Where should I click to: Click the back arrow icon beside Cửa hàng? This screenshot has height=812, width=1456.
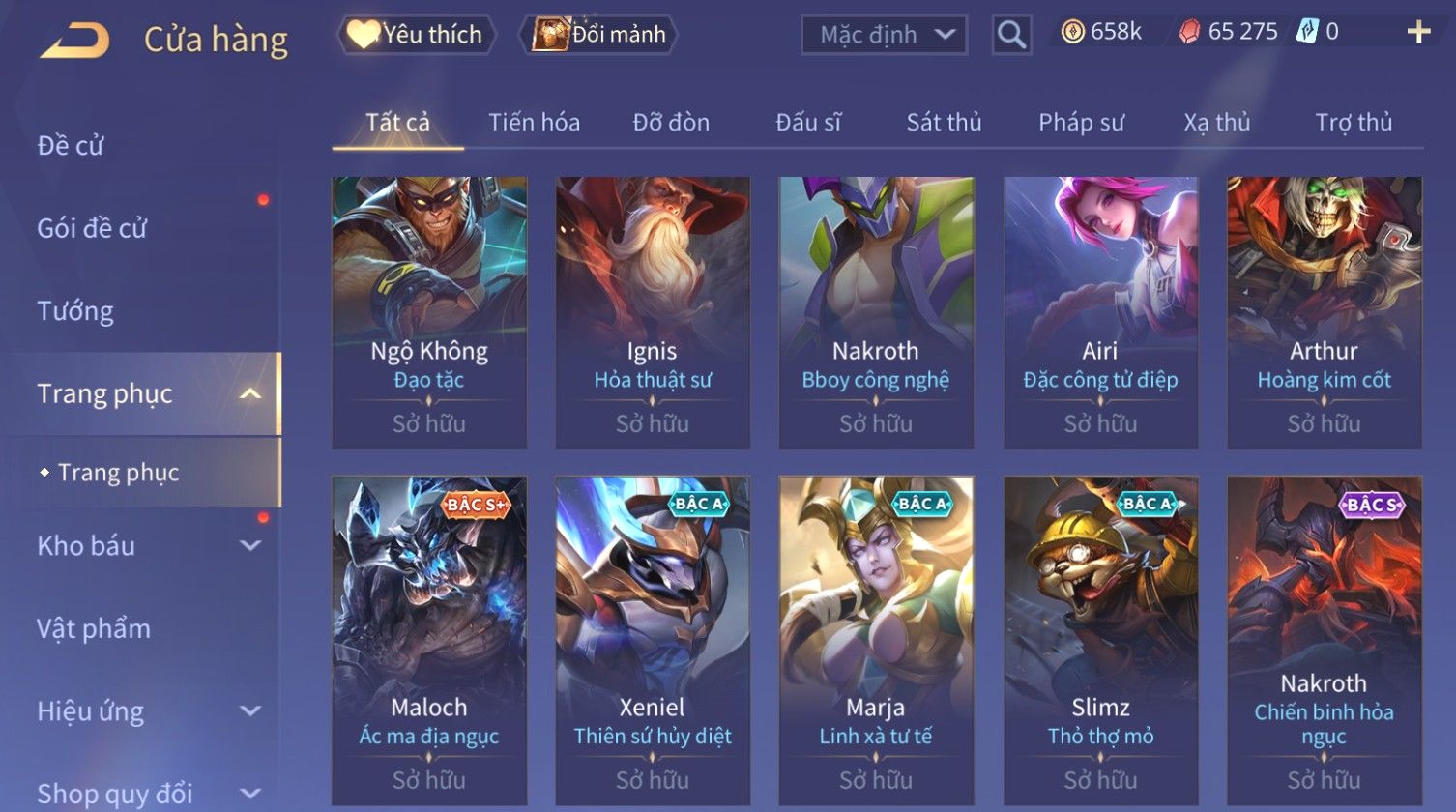[74, 41]
